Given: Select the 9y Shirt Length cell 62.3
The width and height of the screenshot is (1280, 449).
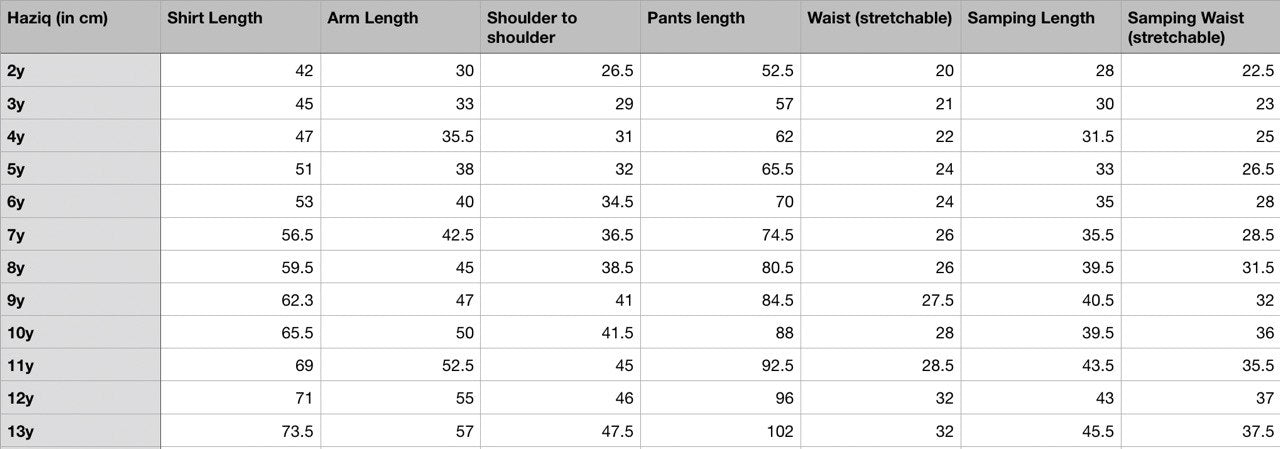Looking at the screenshot, I should tap(240, 300).
